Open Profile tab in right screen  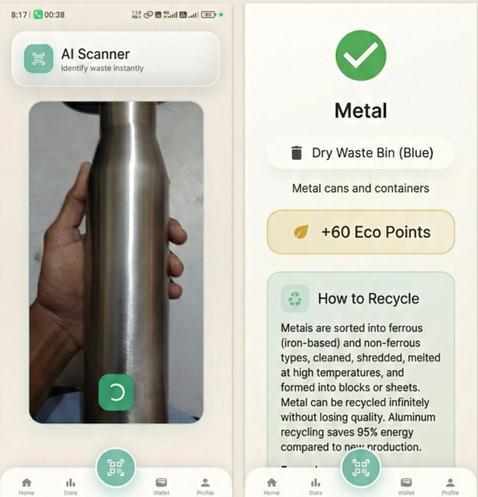[450, 486]
